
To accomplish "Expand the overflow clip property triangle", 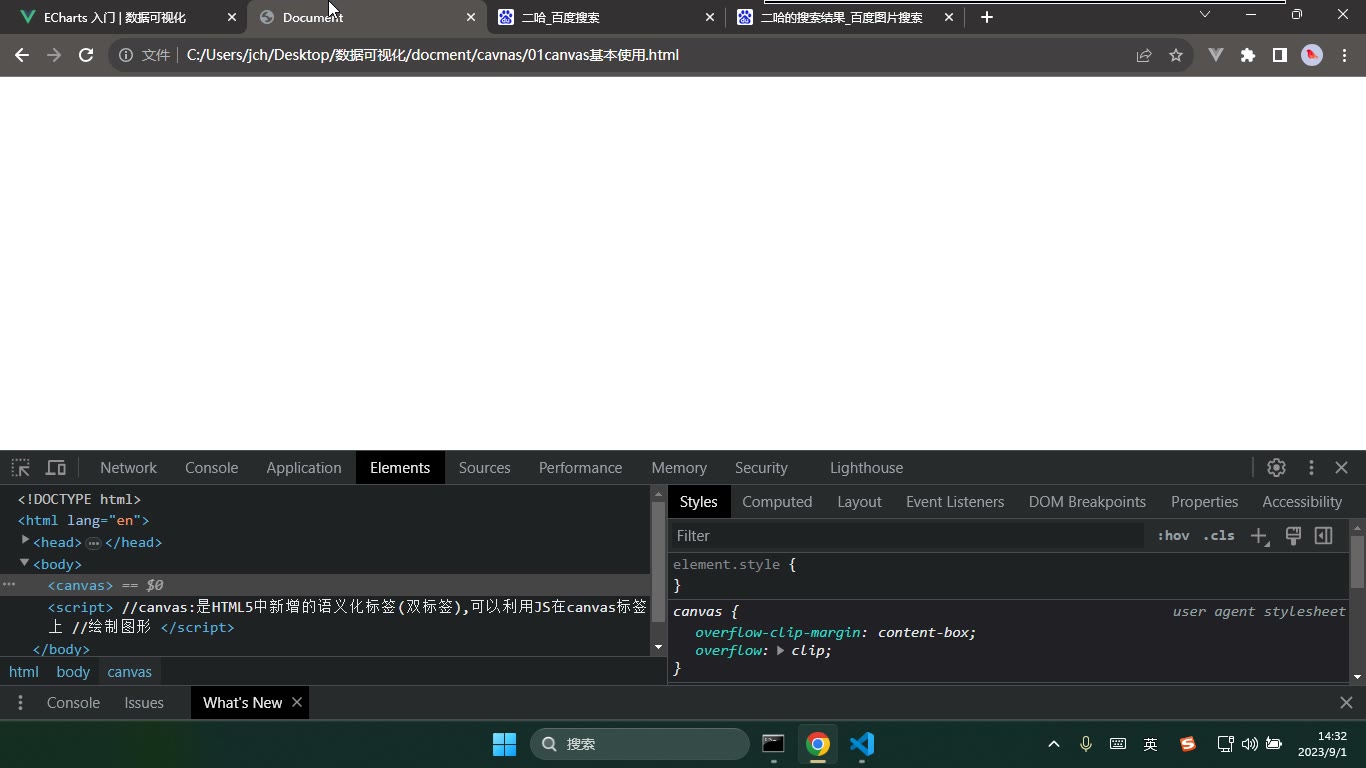I will tap(780, 650).
